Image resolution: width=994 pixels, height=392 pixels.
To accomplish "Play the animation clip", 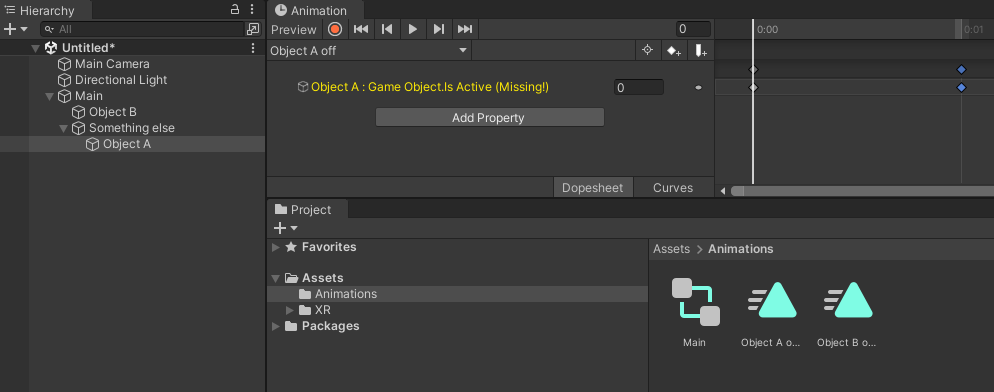I will pyautogui.click(x=413, y=29).
